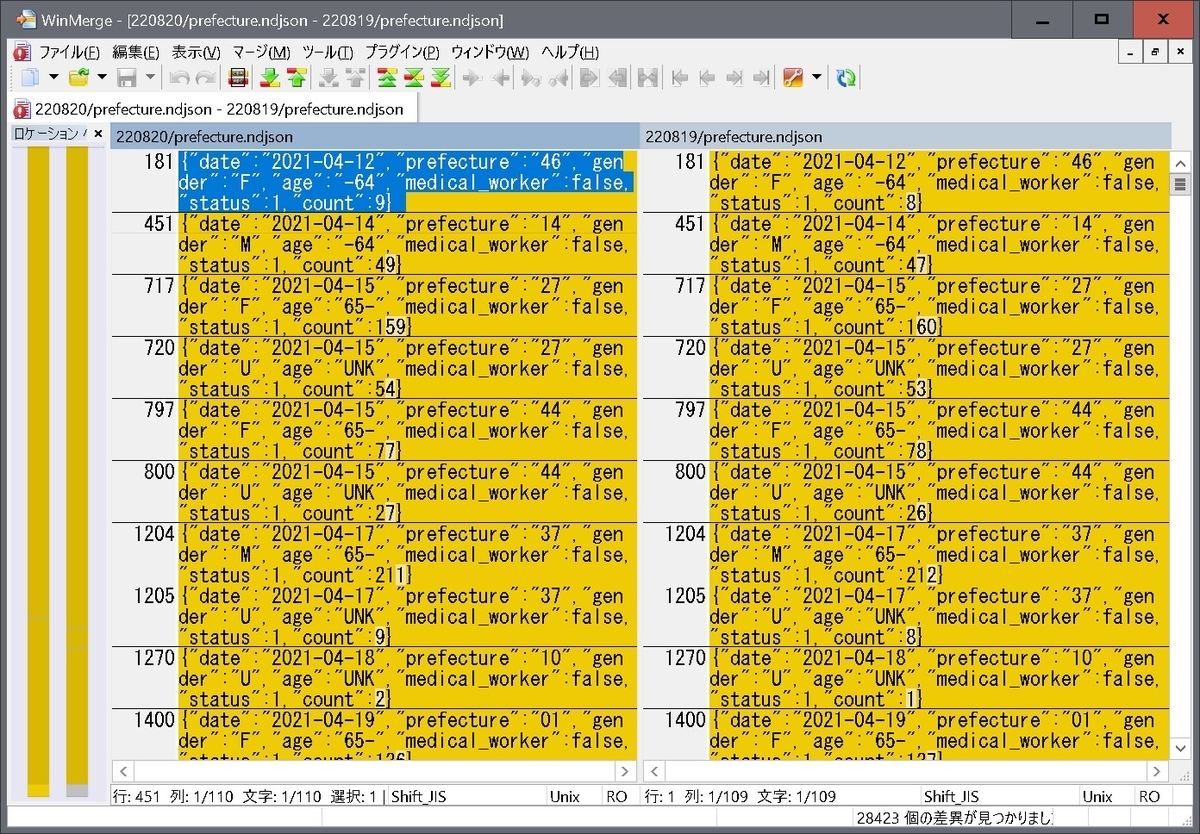The width and height of the screenshot is (1200, 834).
Task: Open the dropdown arrow beside the Save icon
Action: pyautogui.click(x=150, y=77)
